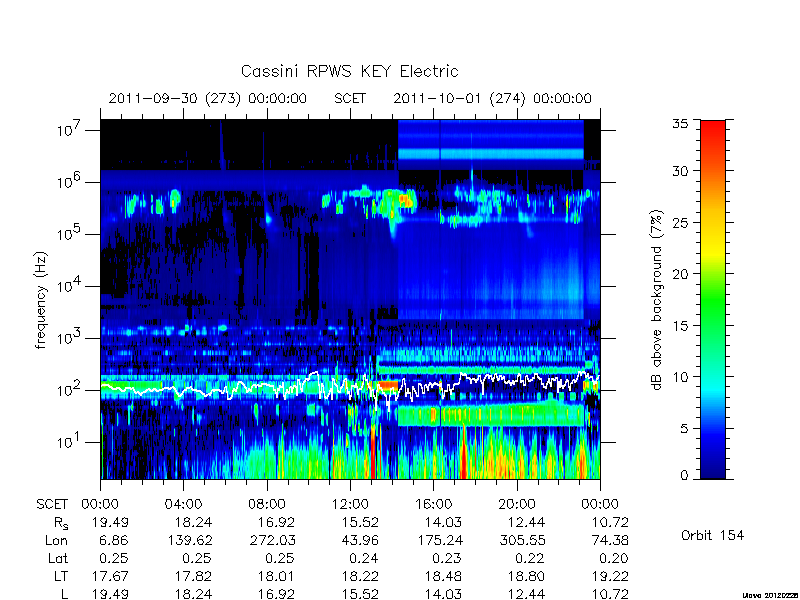Click the LT value 18.01

(276, 576)
